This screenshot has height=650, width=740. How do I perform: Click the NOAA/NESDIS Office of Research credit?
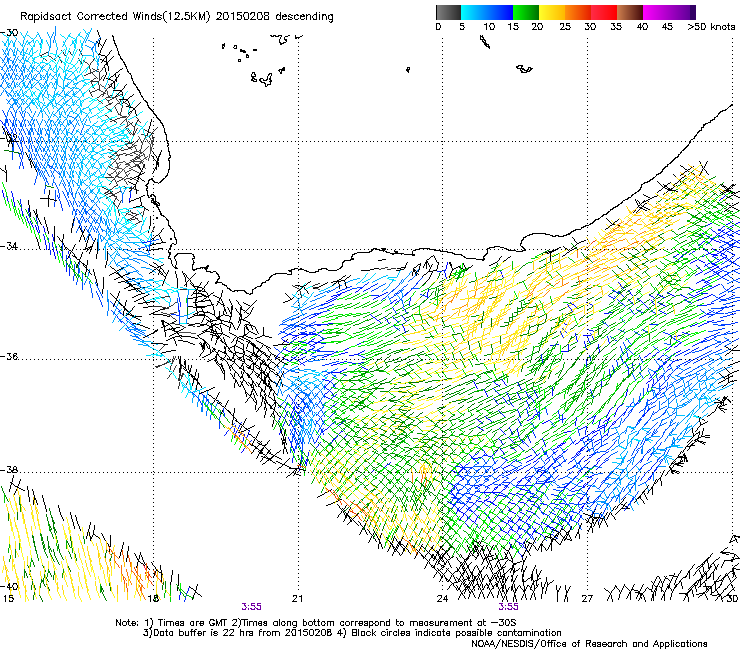589,644
